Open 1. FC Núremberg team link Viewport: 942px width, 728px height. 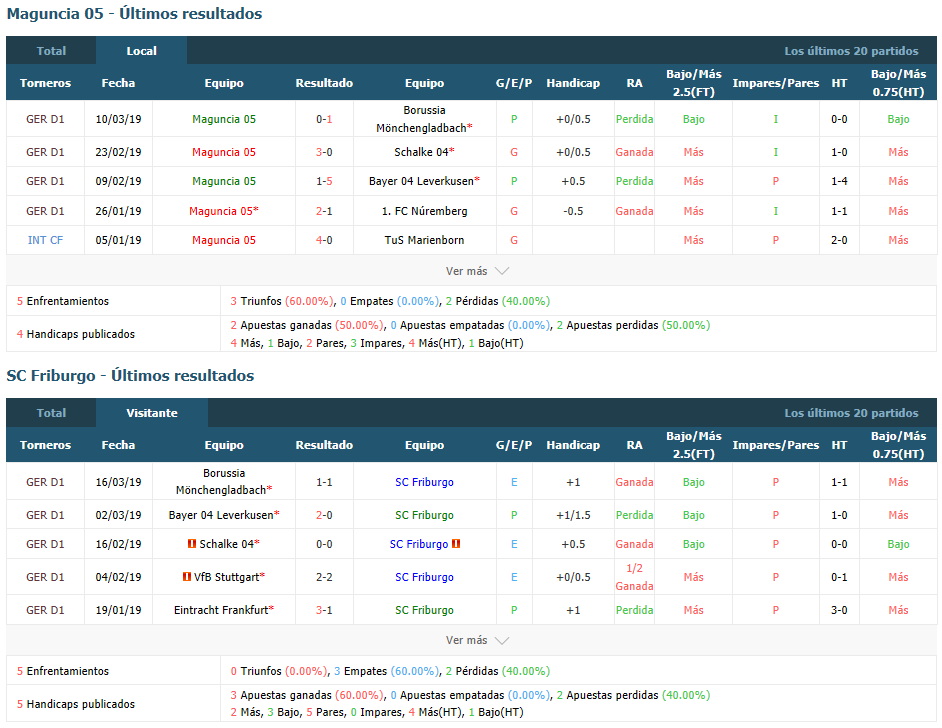pos(424,211)
